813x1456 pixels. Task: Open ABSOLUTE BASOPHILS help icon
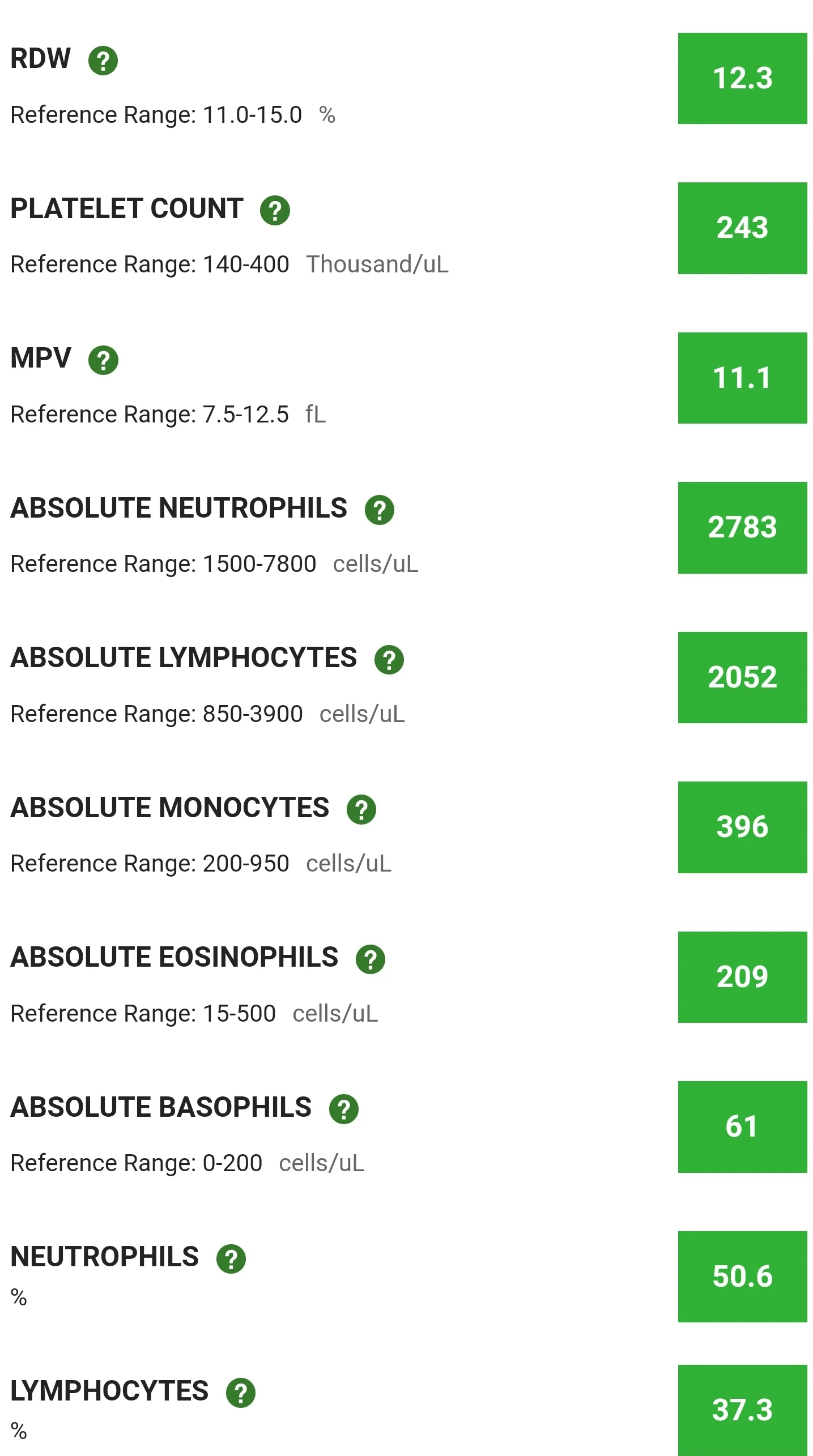[344, 1109]
